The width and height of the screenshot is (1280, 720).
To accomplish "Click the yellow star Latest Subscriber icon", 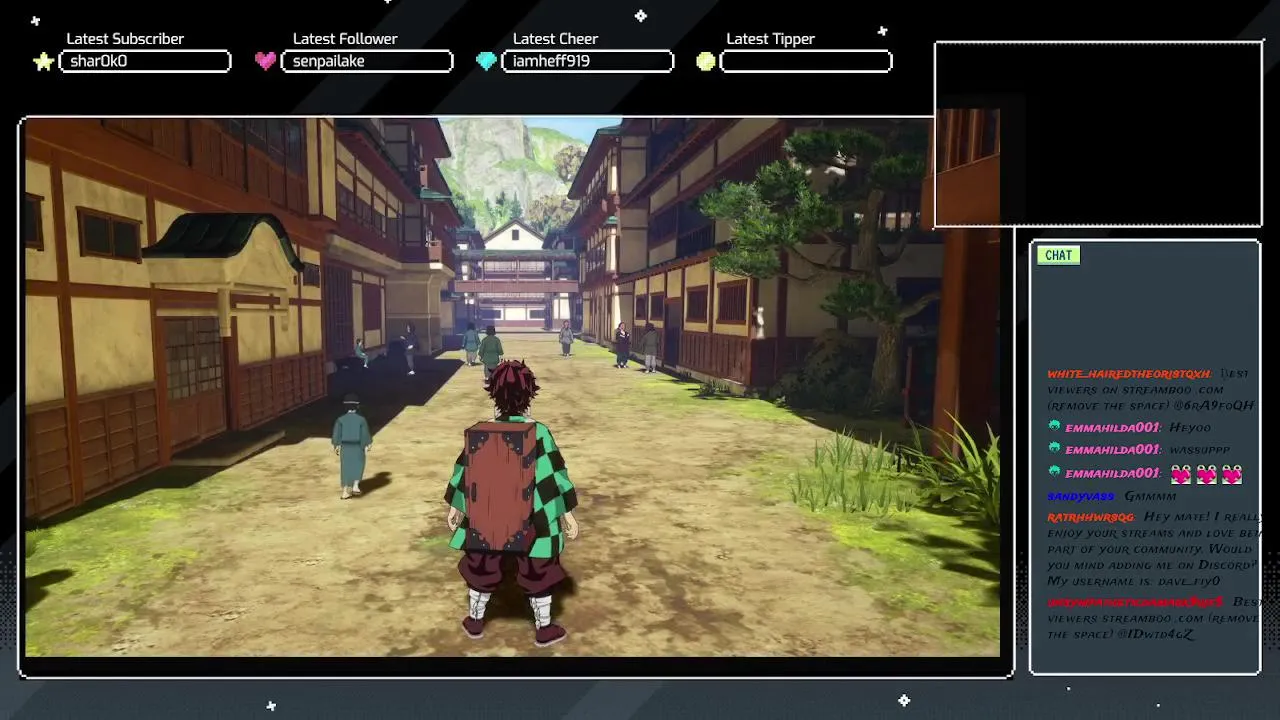I will tap(43, 62).
